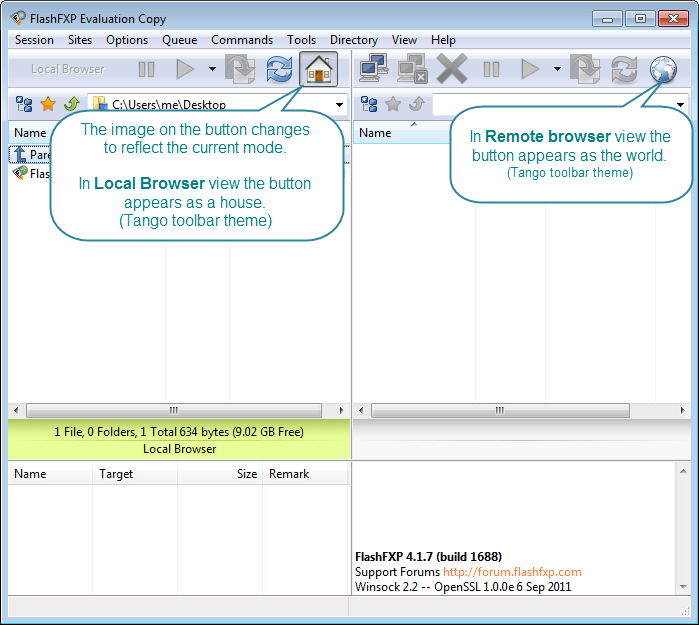Click the remote pane pause button
699x625 pixels.
click(491, 69)
